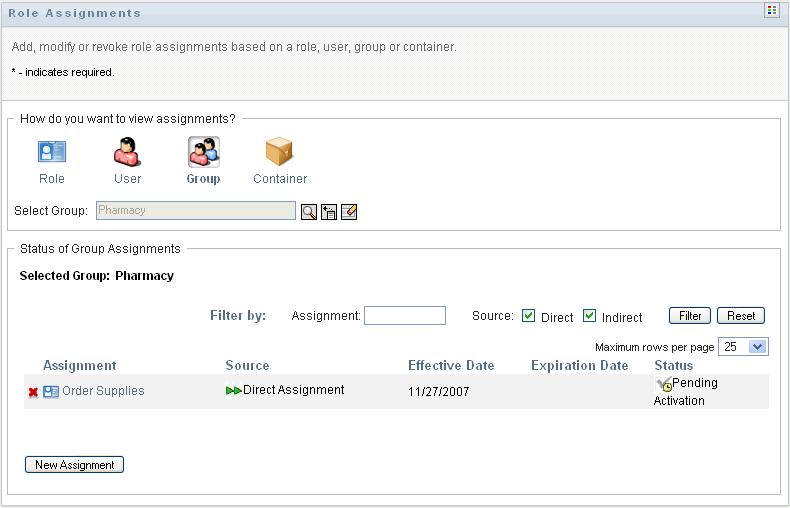The image size is (790, 508).
Task: Click the Assignment filter text field
Action: pos(405,316)
